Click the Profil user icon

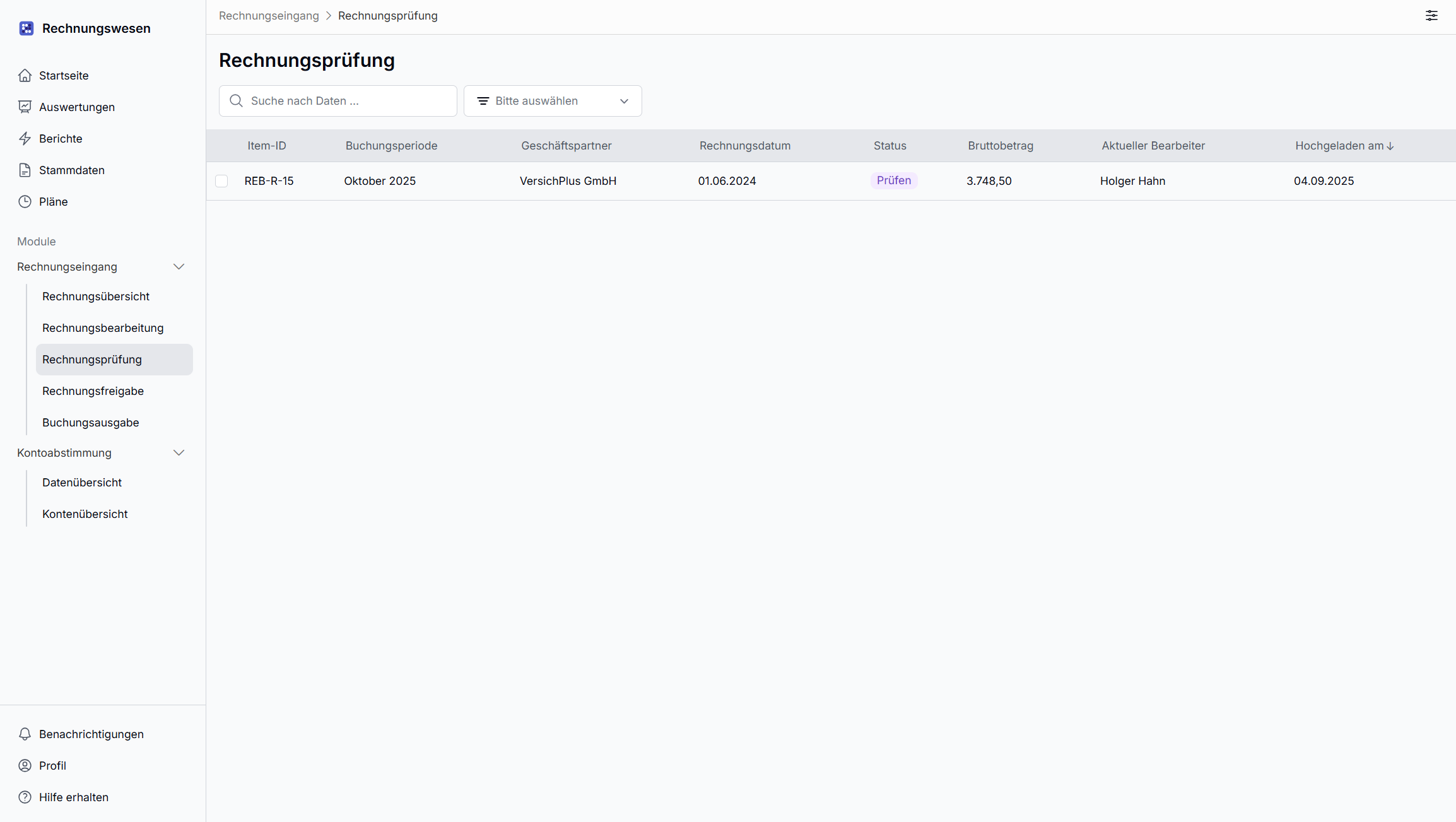click(25, 766)
